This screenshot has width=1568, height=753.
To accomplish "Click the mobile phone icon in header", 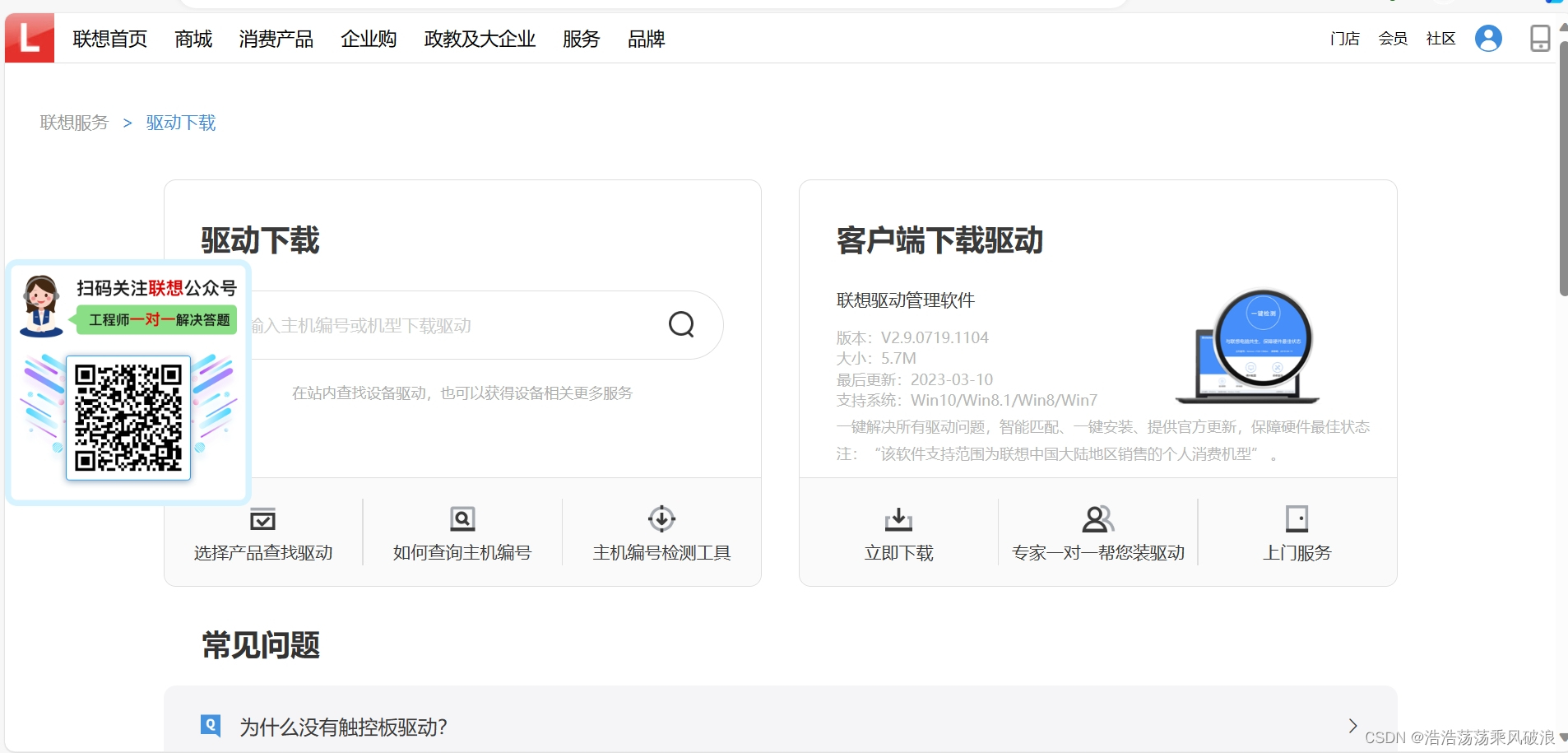I will click(x=1540, y=38).
